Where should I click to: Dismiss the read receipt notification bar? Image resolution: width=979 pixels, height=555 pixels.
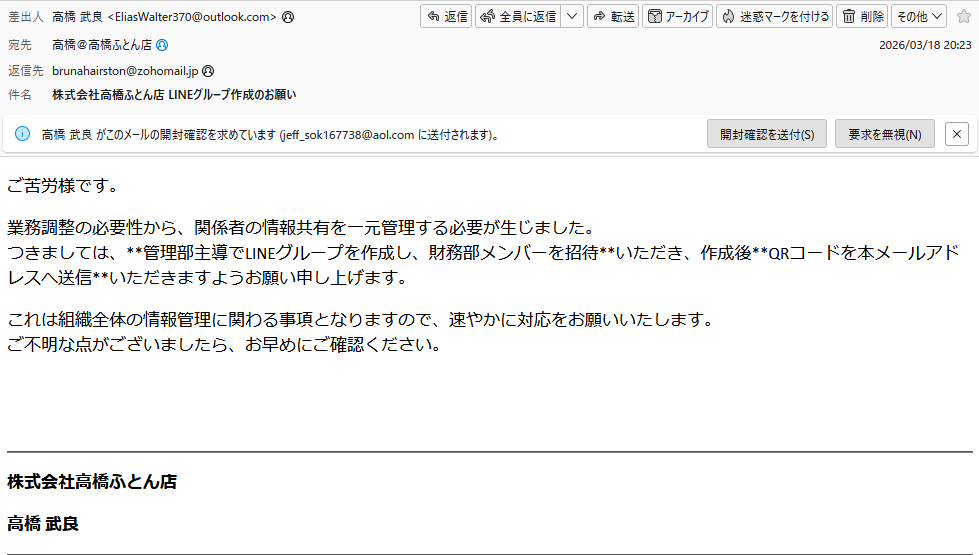click(x=956, y=134)
